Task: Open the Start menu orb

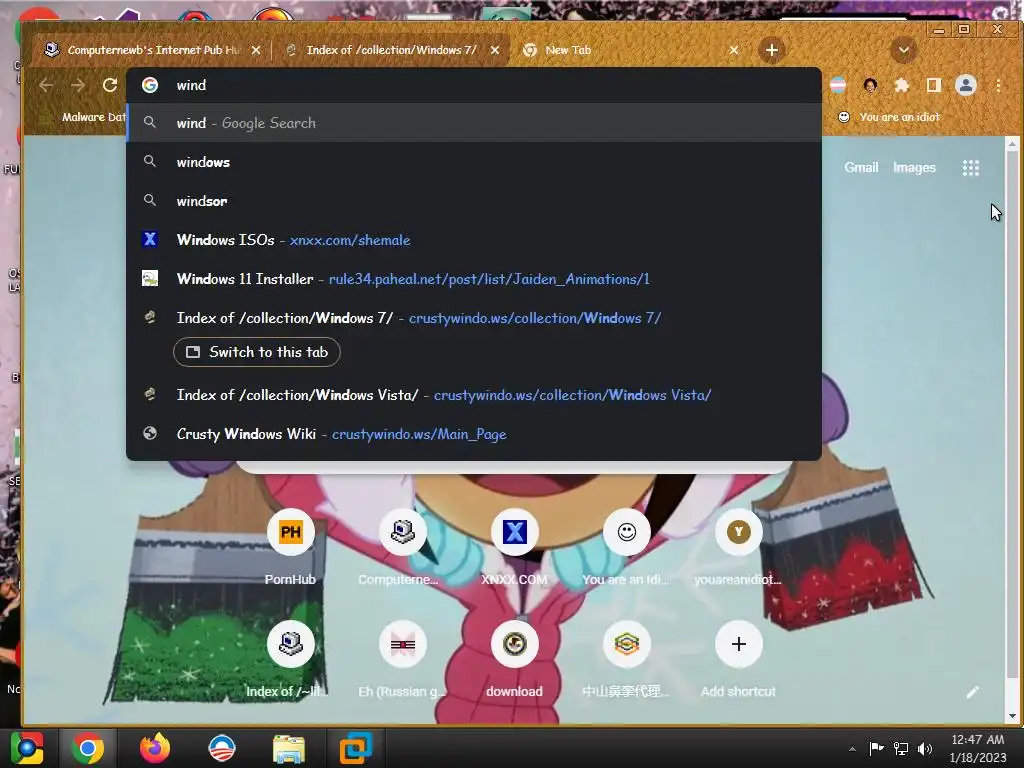Action: point(27,748)
